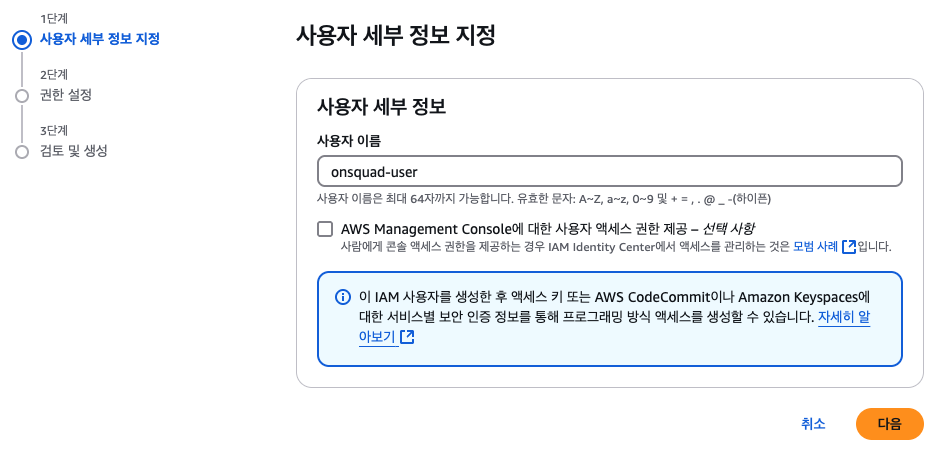Select the step 3 circle indicator
The width and height of the screenshot is (941, 459).
click(x=22, y=152)
